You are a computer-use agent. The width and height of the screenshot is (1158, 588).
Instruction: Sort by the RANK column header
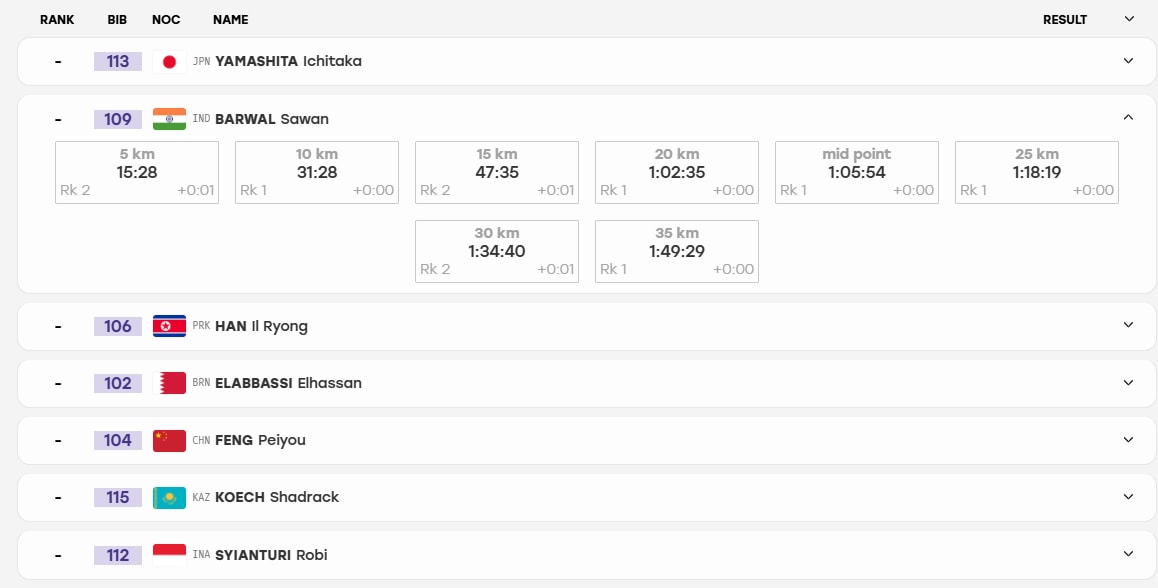tap(57, 20)
